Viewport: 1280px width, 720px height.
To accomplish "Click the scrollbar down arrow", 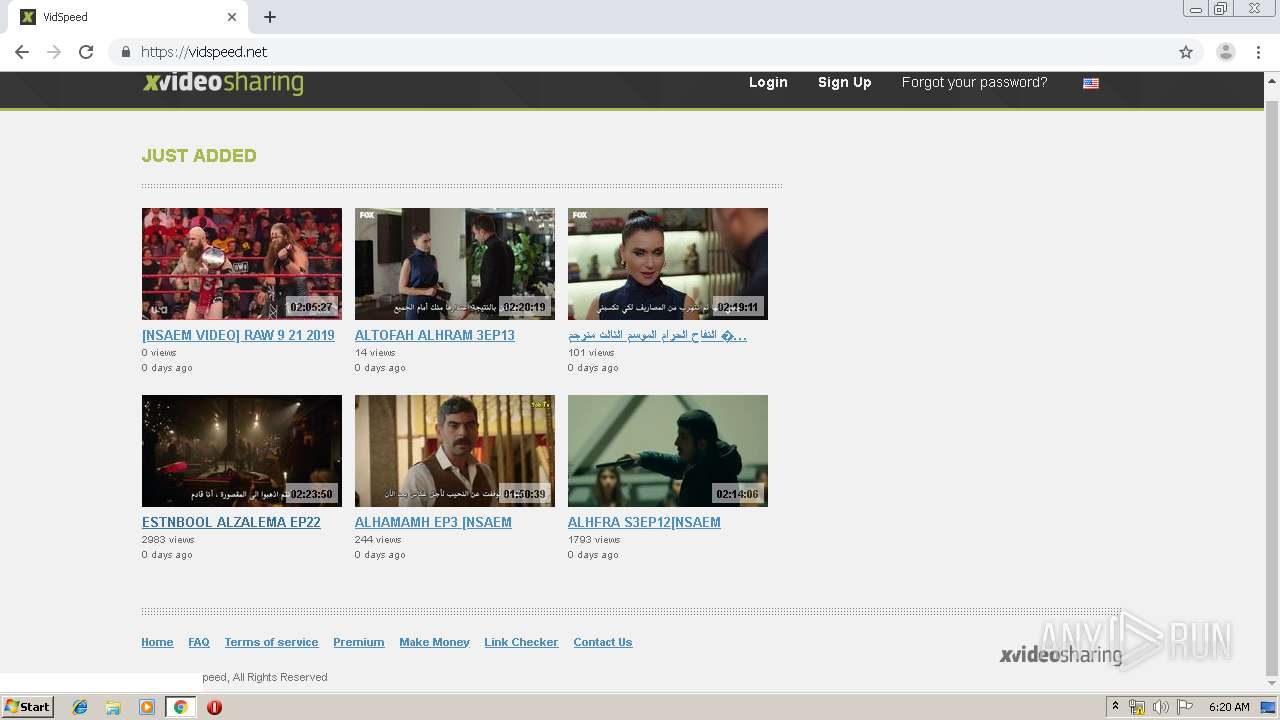I will (1272, 683).
